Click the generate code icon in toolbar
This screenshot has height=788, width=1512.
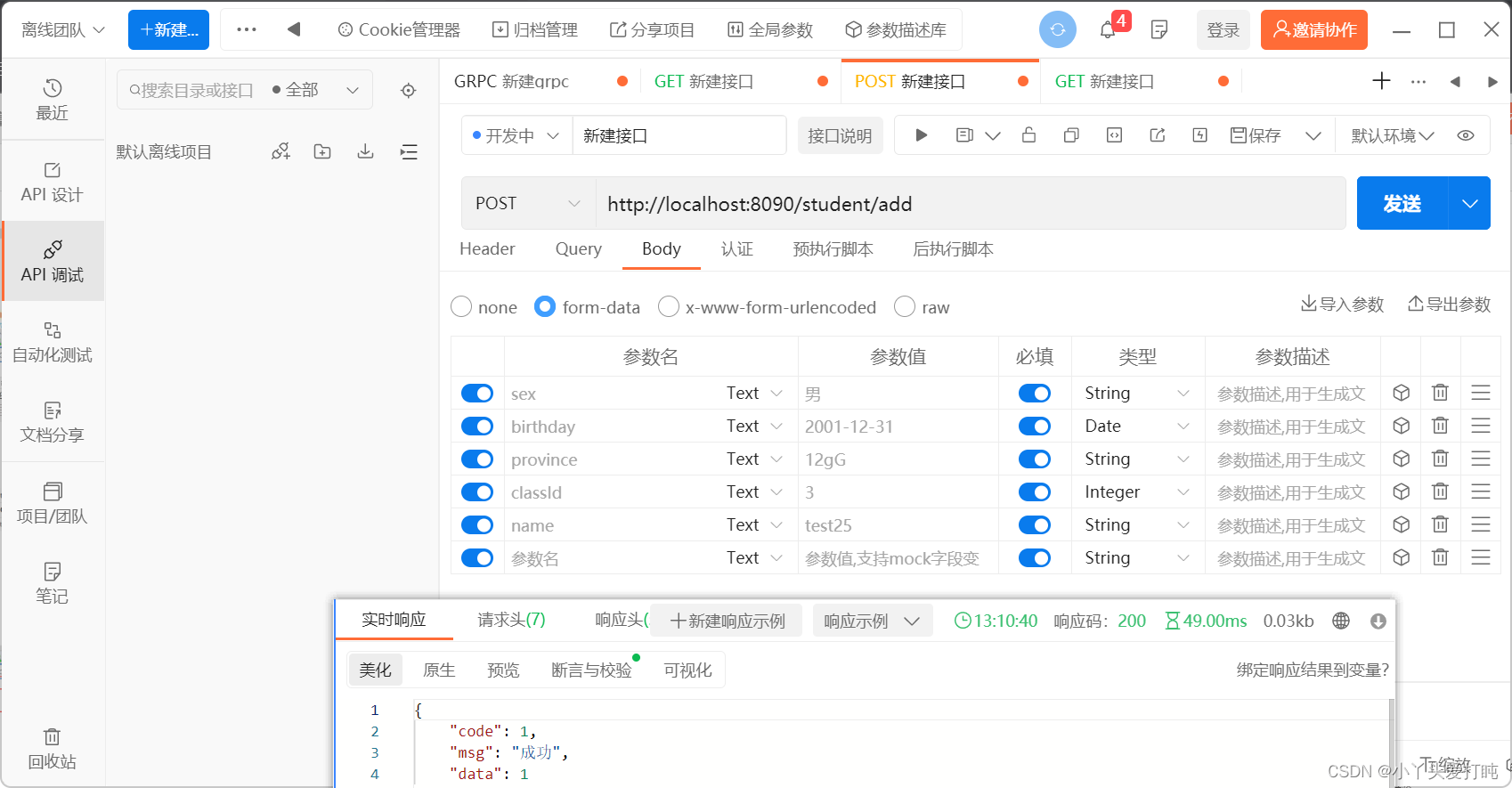tap(1114, 135)
